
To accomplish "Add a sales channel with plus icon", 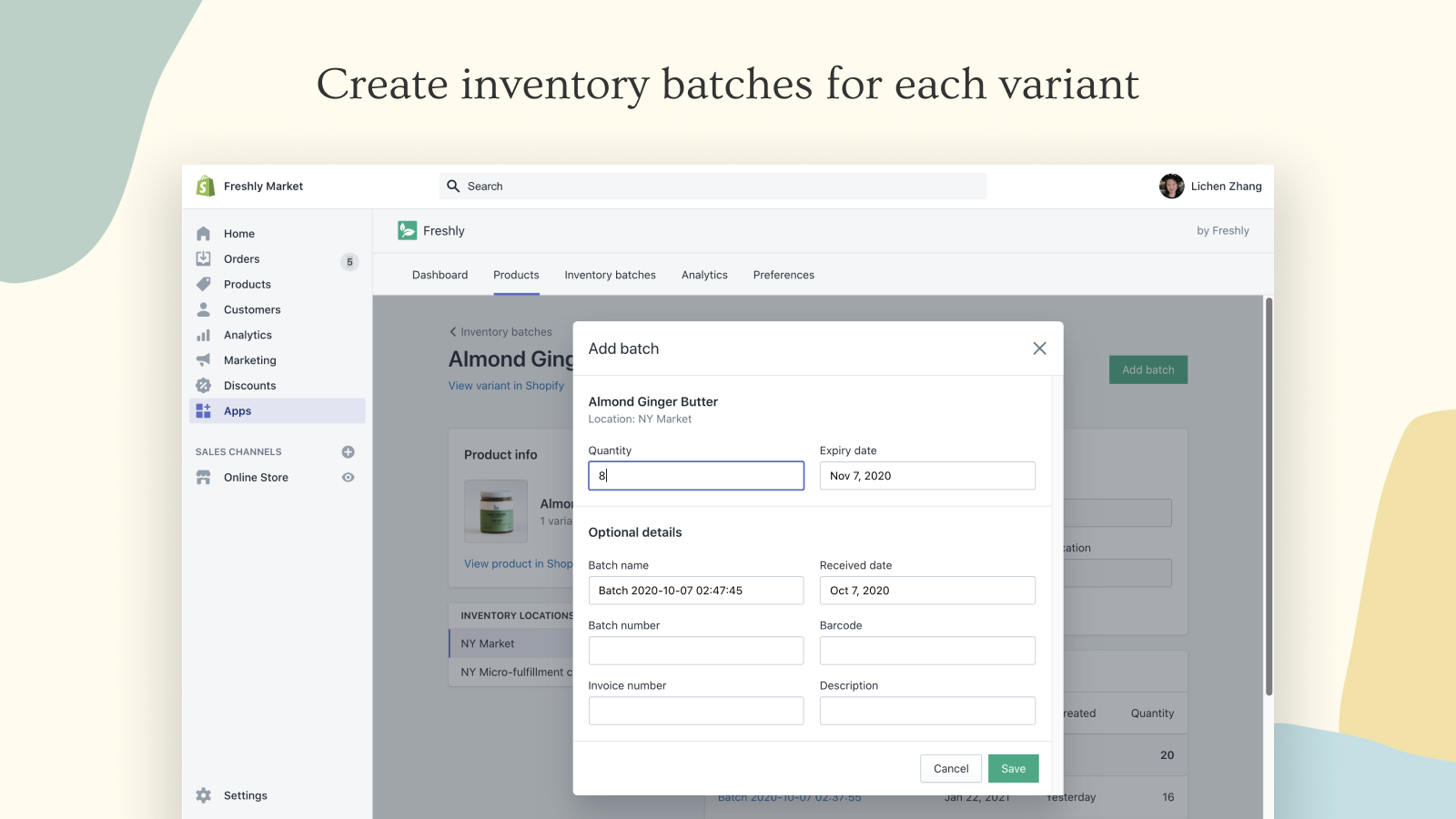I will (348, 452).
